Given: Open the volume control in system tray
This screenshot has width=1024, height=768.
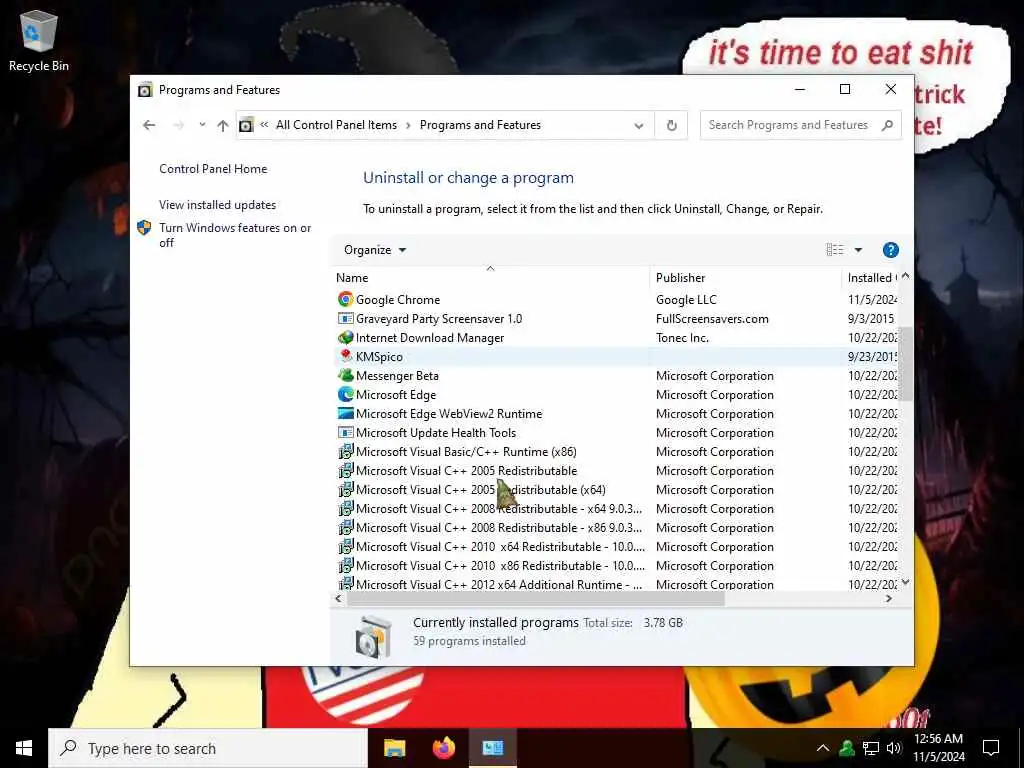Looking at the screenshot, I should point(894,748).
